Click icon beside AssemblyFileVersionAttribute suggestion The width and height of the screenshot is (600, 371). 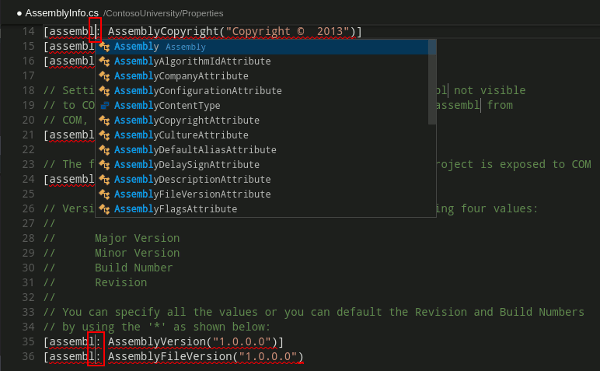click(104, 194)
